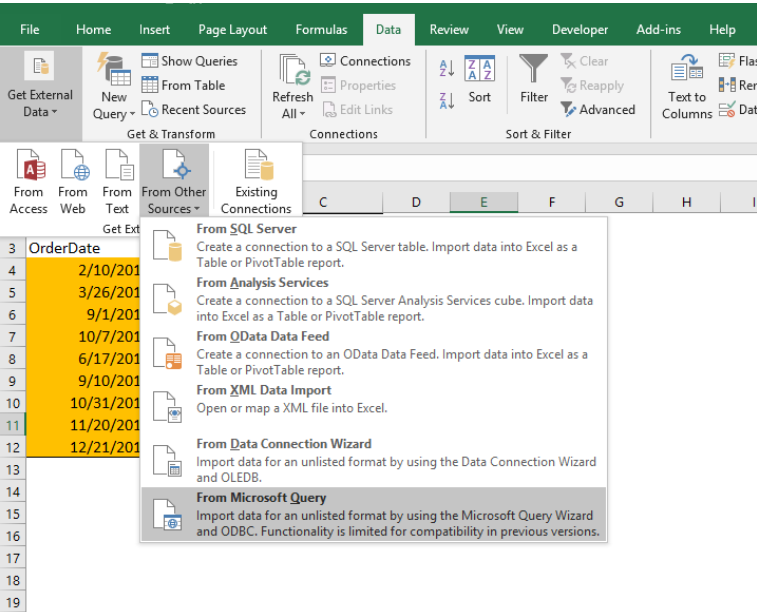
Task: Choose From Text data source
Action: pyautogui.click(x=117, y=182)
